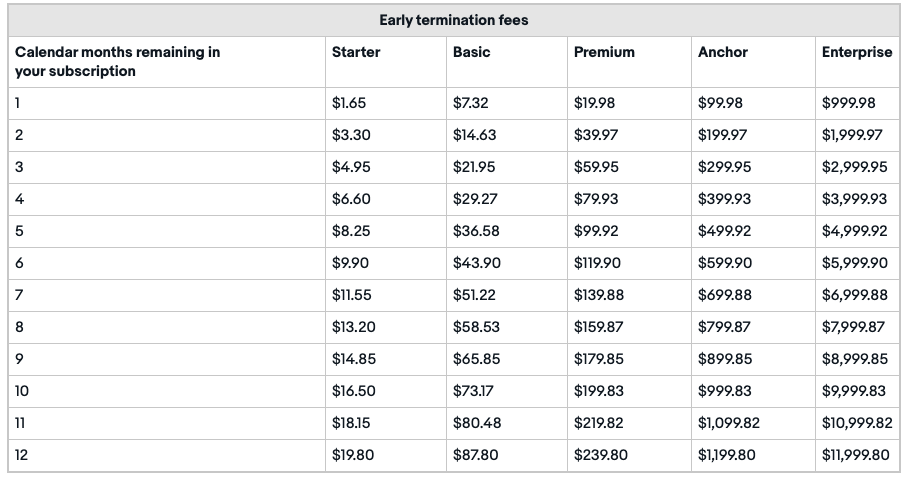Select the $14.63 Basic fee cell

[x=475, y=135]
